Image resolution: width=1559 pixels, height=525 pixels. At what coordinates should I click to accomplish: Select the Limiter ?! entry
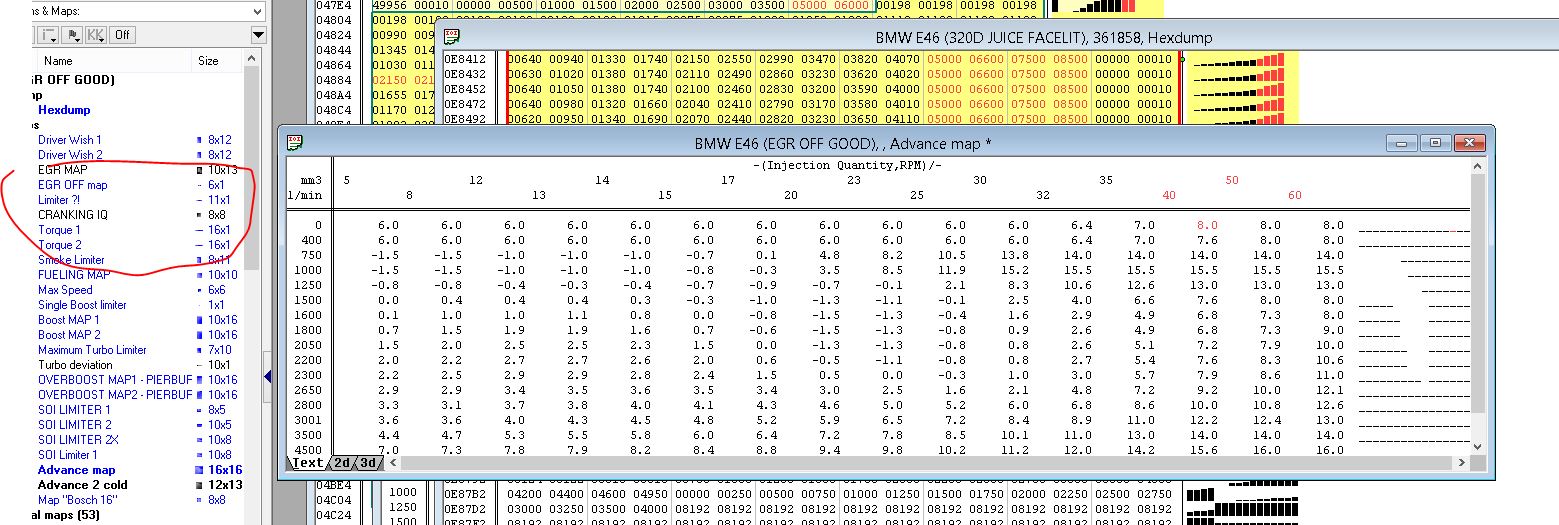(62, 200)
